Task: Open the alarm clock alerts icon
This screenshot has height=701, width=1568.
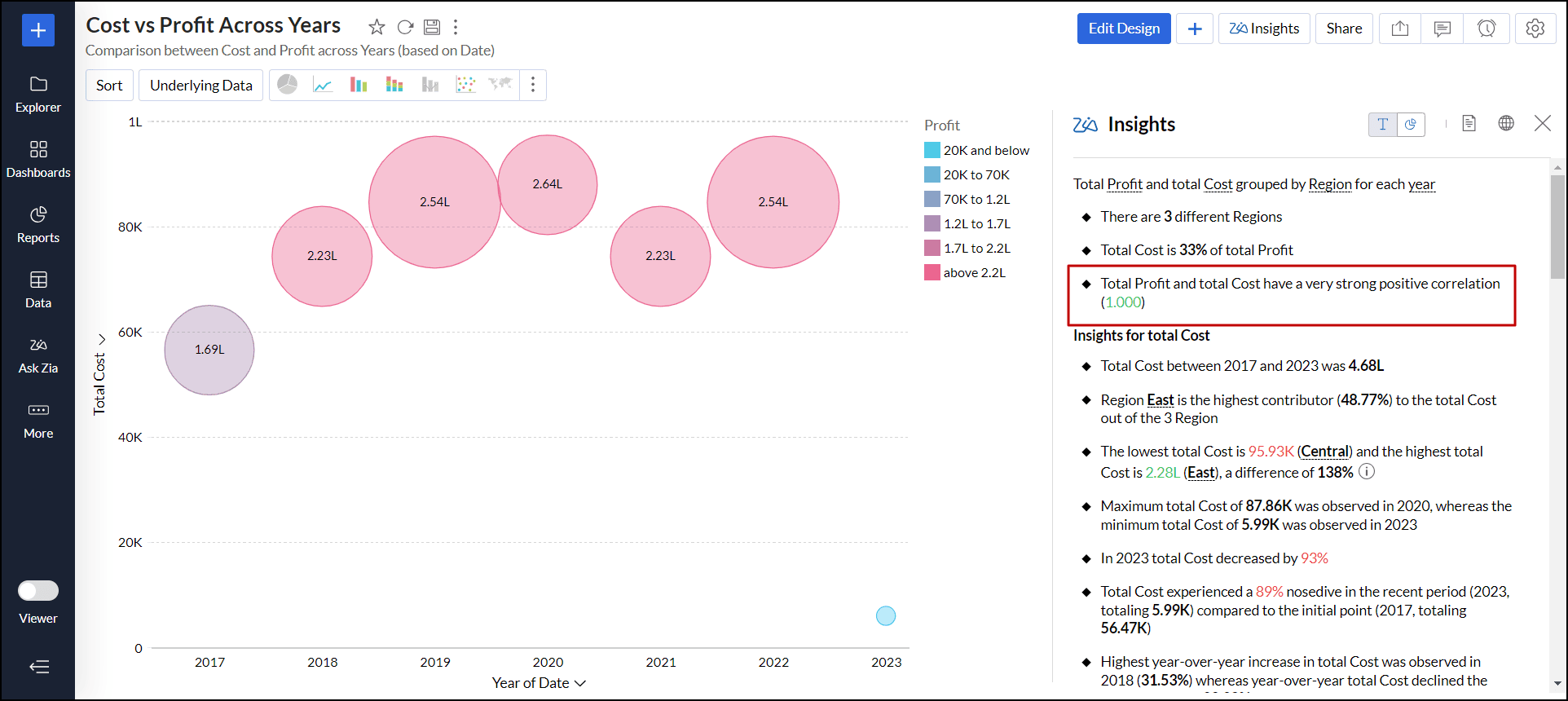Action: click(1487, 29)
